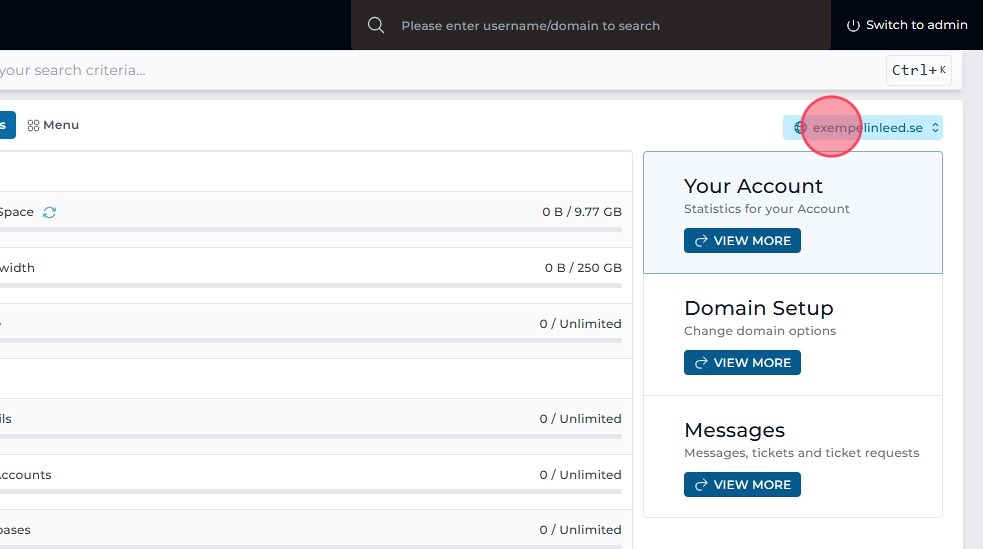Switch to the Menu view tab
The height and width of the screenshot is (549, 983).
pyautogui.click(x=54, y=126)
